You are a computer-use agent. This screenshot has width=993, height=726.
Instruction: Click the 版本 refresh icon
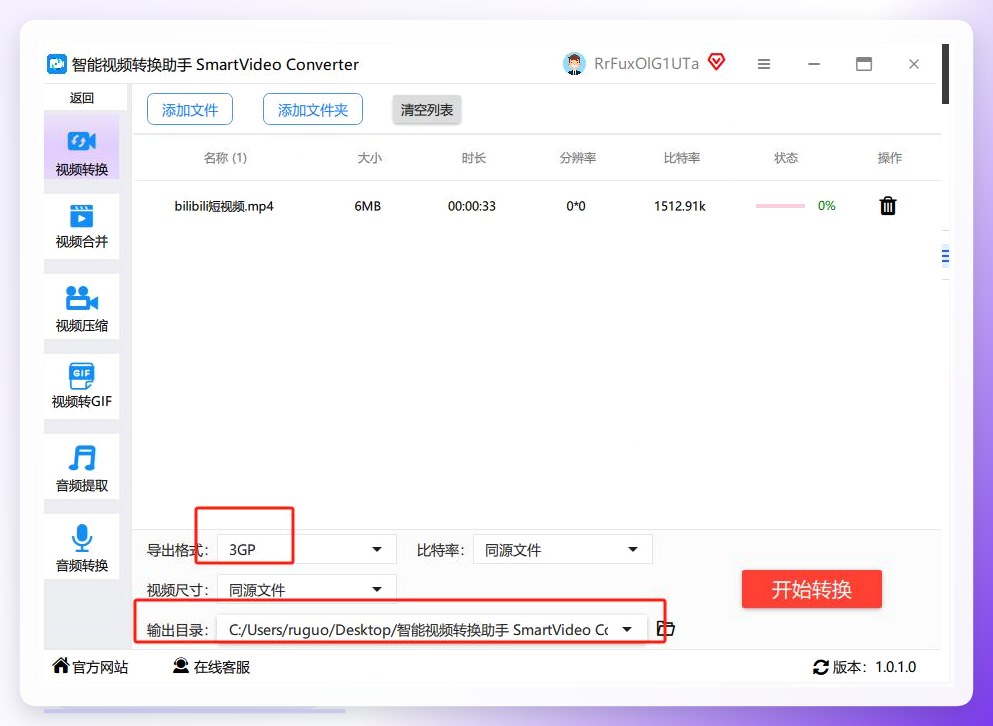point(821,667)
